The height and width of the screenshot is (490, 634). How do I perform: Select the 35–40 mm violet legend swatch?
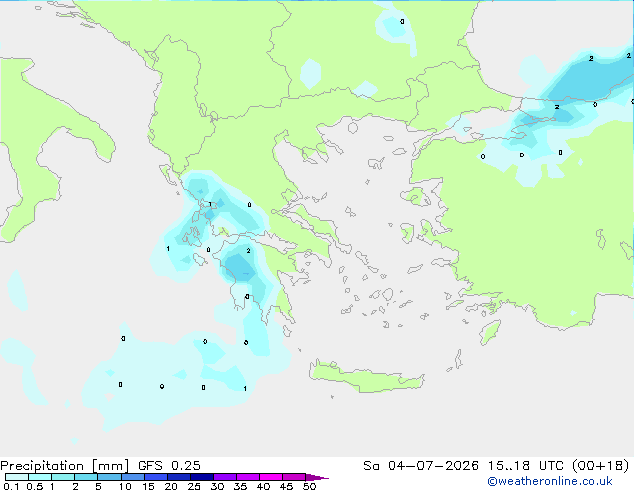tap(248, 477)
